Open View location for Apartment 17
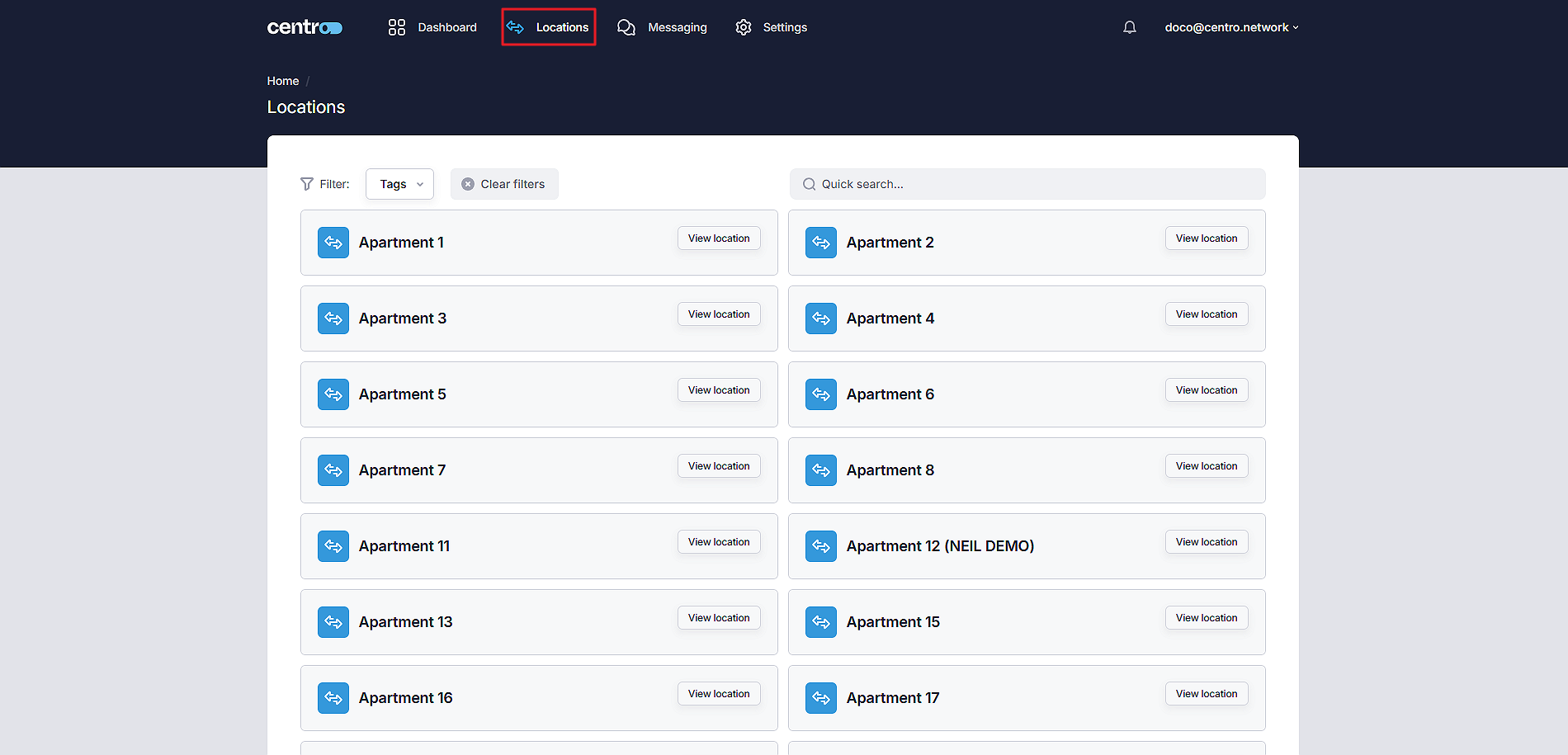The image size is (1568, 755). click(1207, 694)
